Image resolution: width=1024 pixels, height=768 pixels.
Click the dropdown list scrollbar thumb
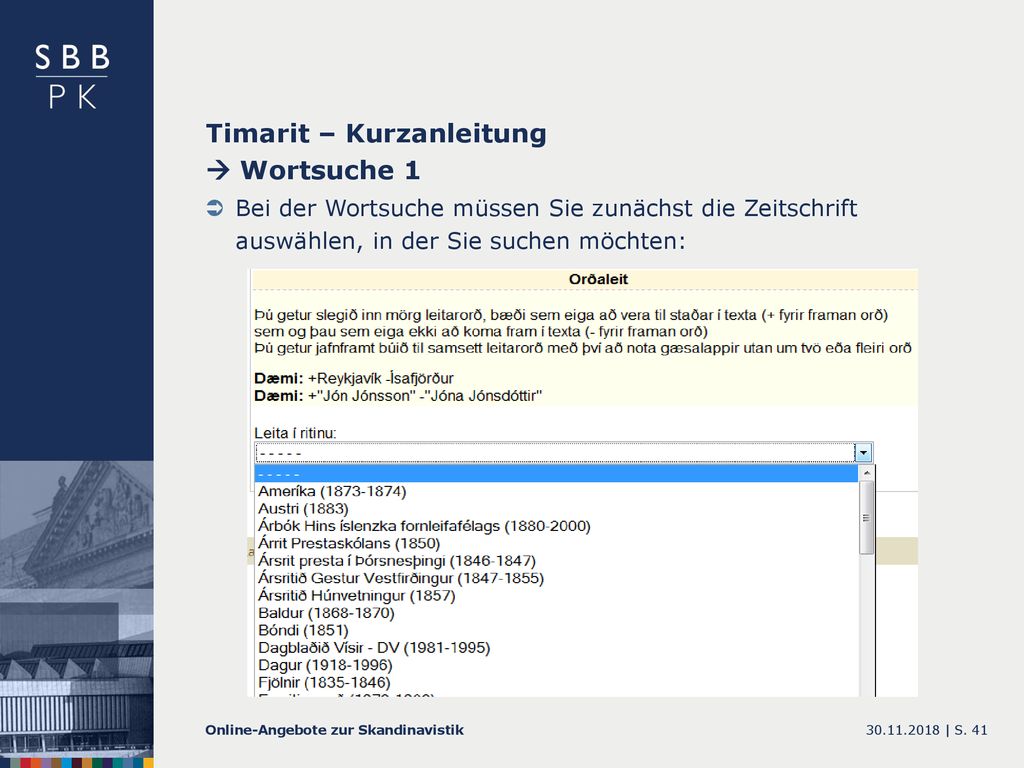(867, 518)
